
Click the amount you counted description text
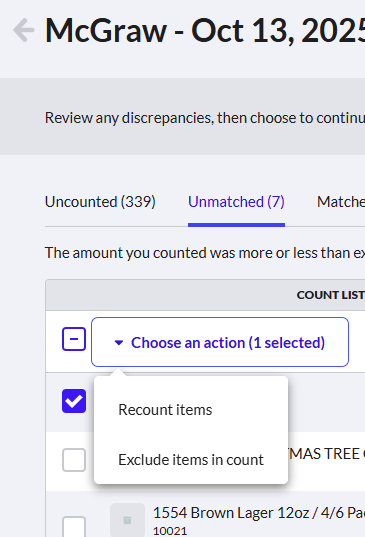click(x=205, y=253)
